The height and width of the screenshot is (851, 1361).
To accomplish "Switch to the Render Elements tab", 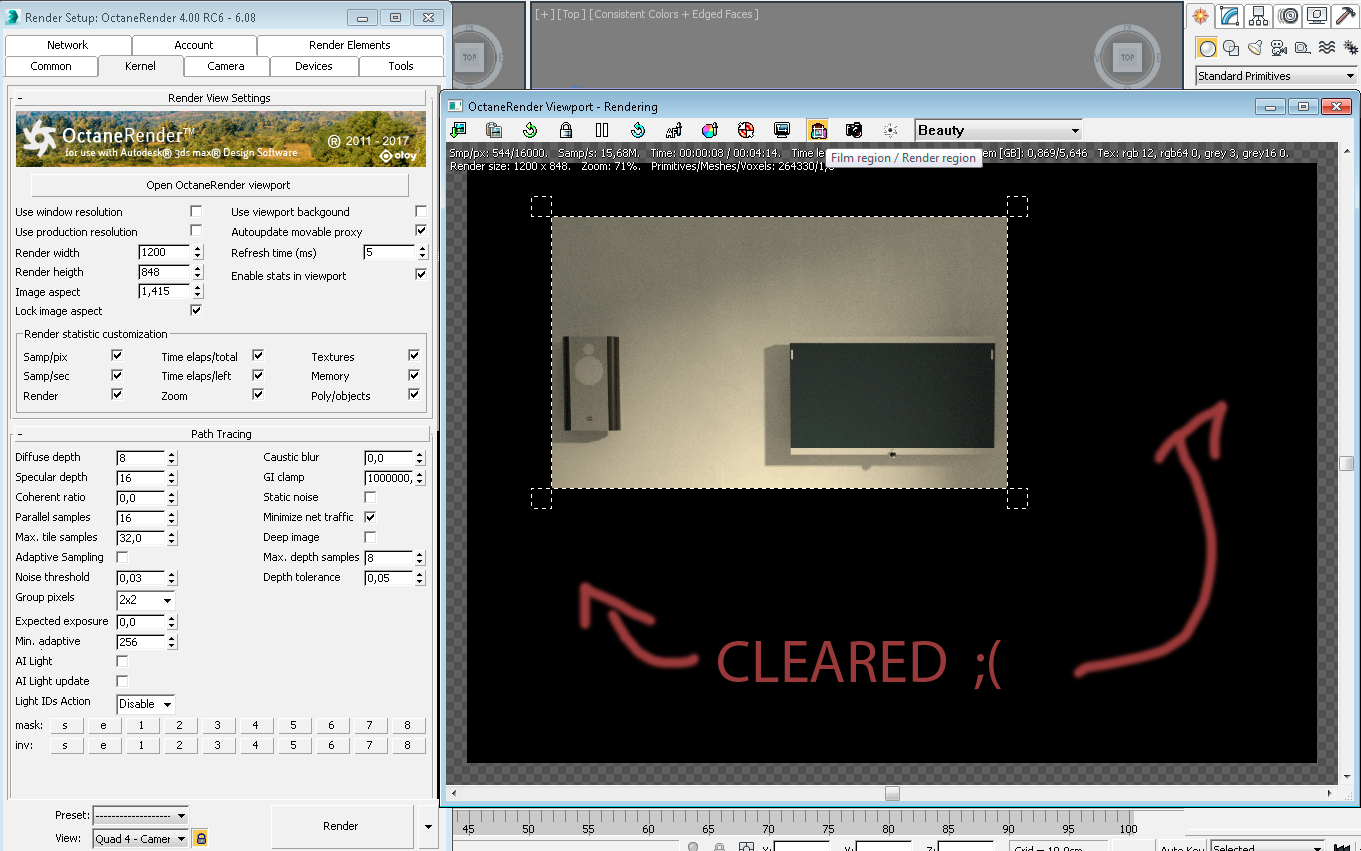I will point(350,45).
